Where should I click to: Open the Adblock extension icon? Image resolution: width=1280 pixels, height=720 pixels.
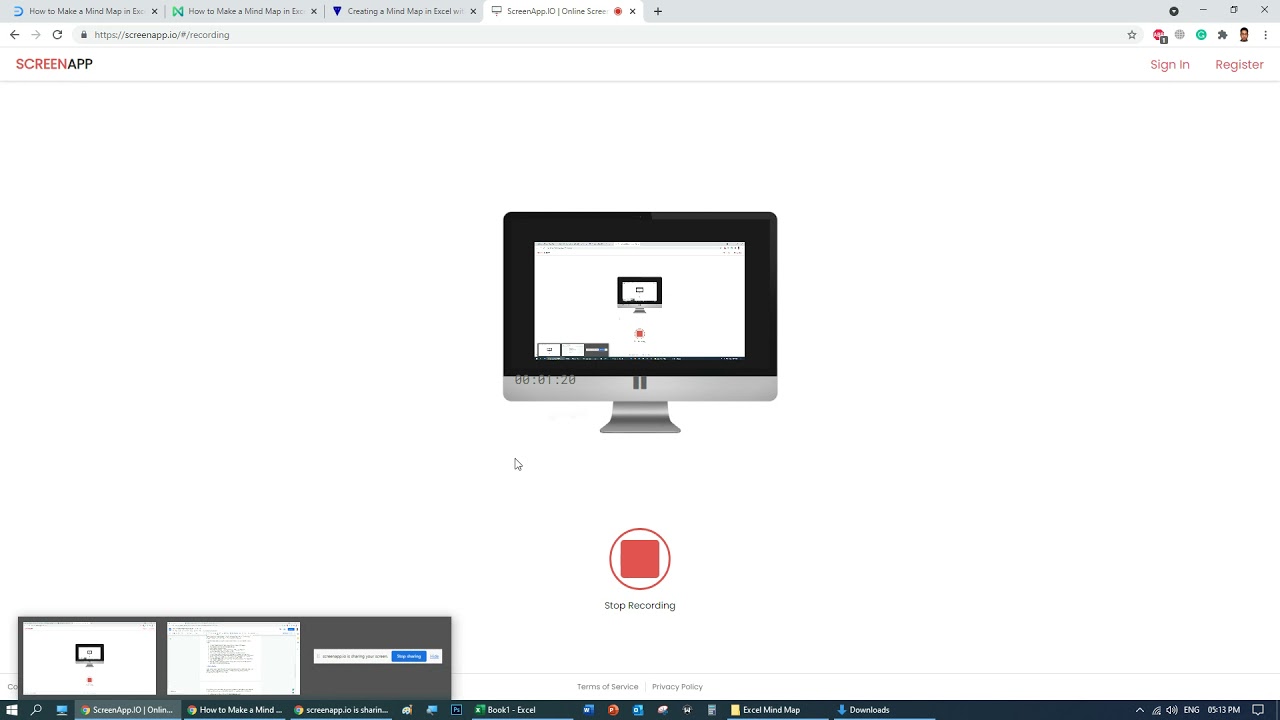tap(1159, 35)
